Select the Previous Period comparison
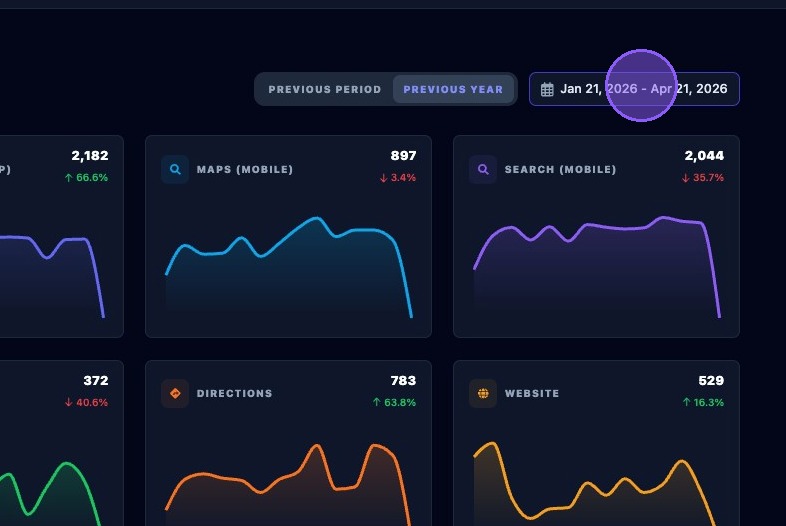The width and height of the screenshot is (786, 526). pos(324,89)
